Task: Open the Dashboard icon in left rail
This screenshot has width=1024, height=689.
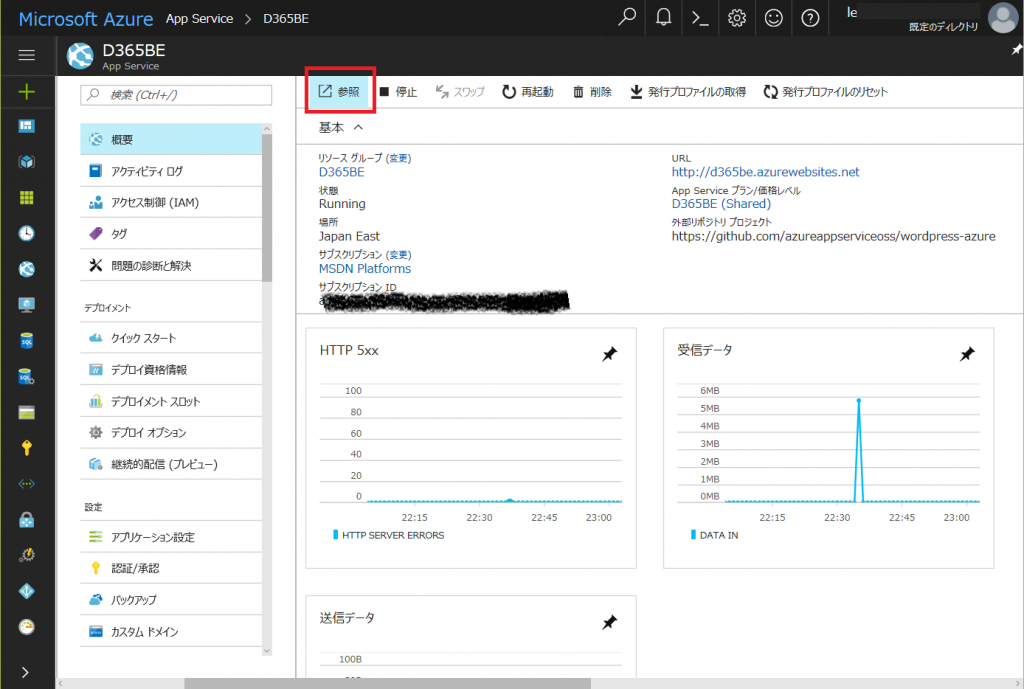Action: click(26, 126)
